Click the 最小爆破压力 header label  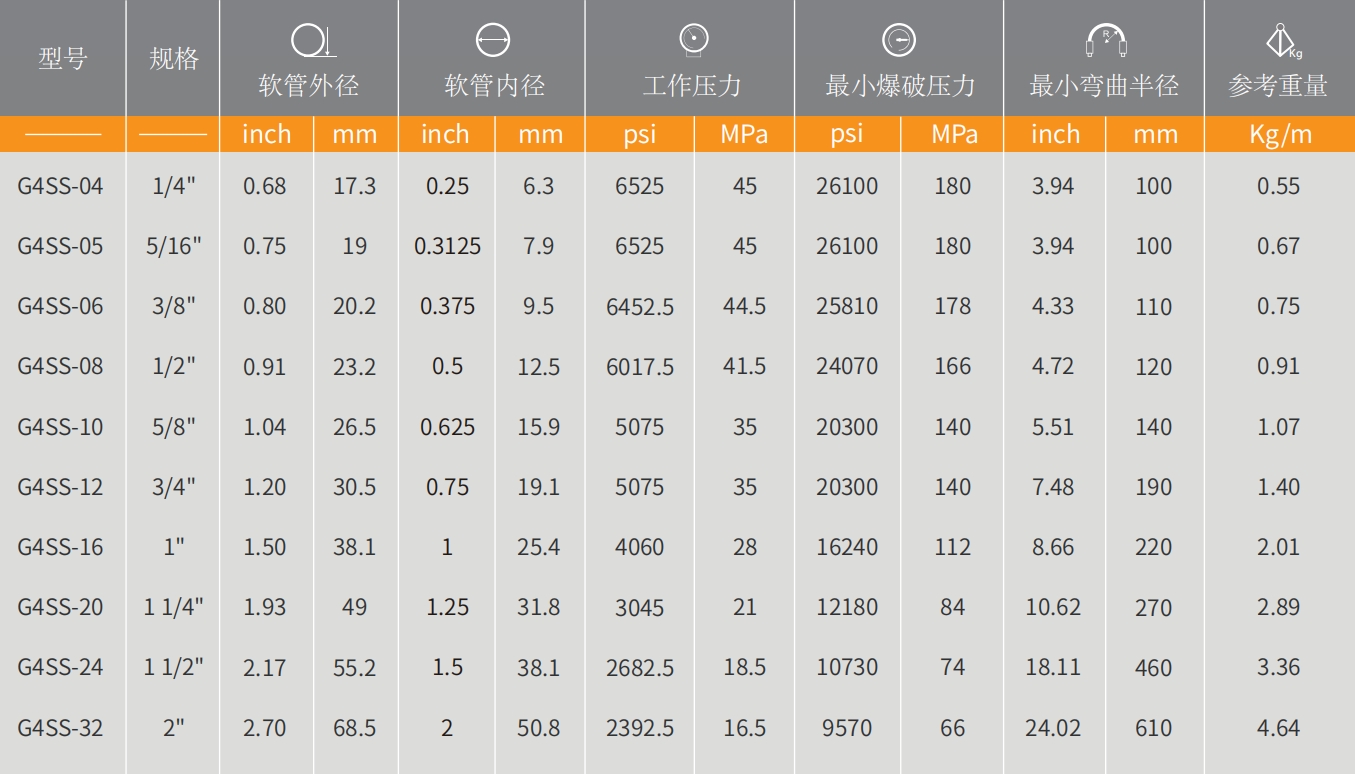899,86
